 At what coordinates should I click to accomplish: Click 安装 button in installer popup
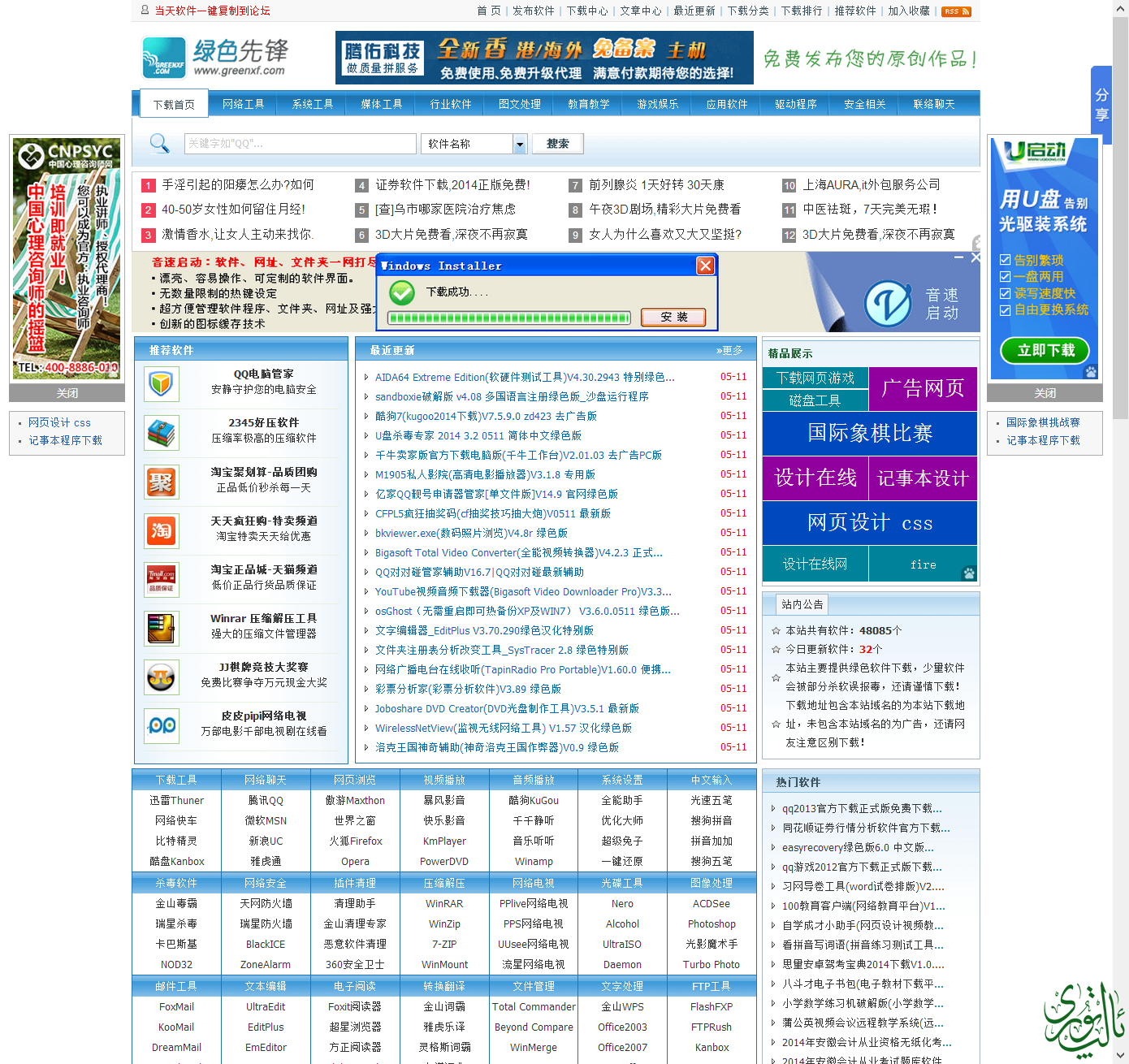pos(673,317)
